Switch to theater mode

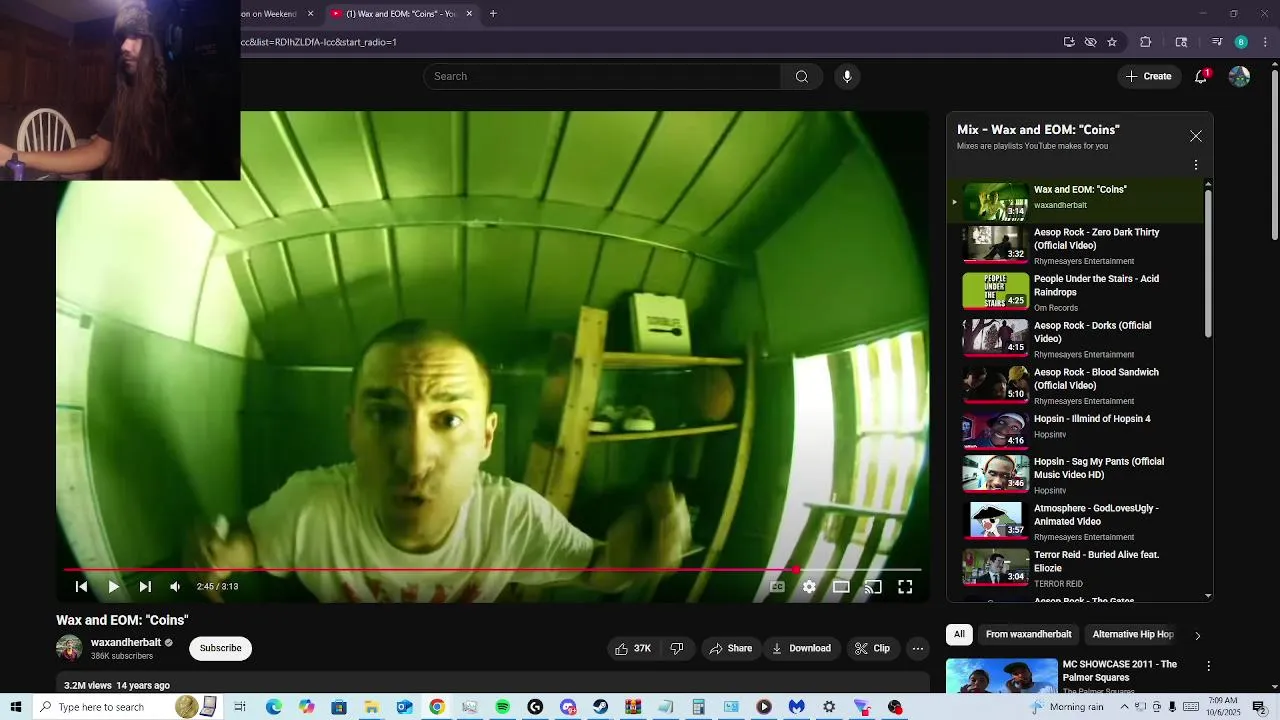(841, 587)
